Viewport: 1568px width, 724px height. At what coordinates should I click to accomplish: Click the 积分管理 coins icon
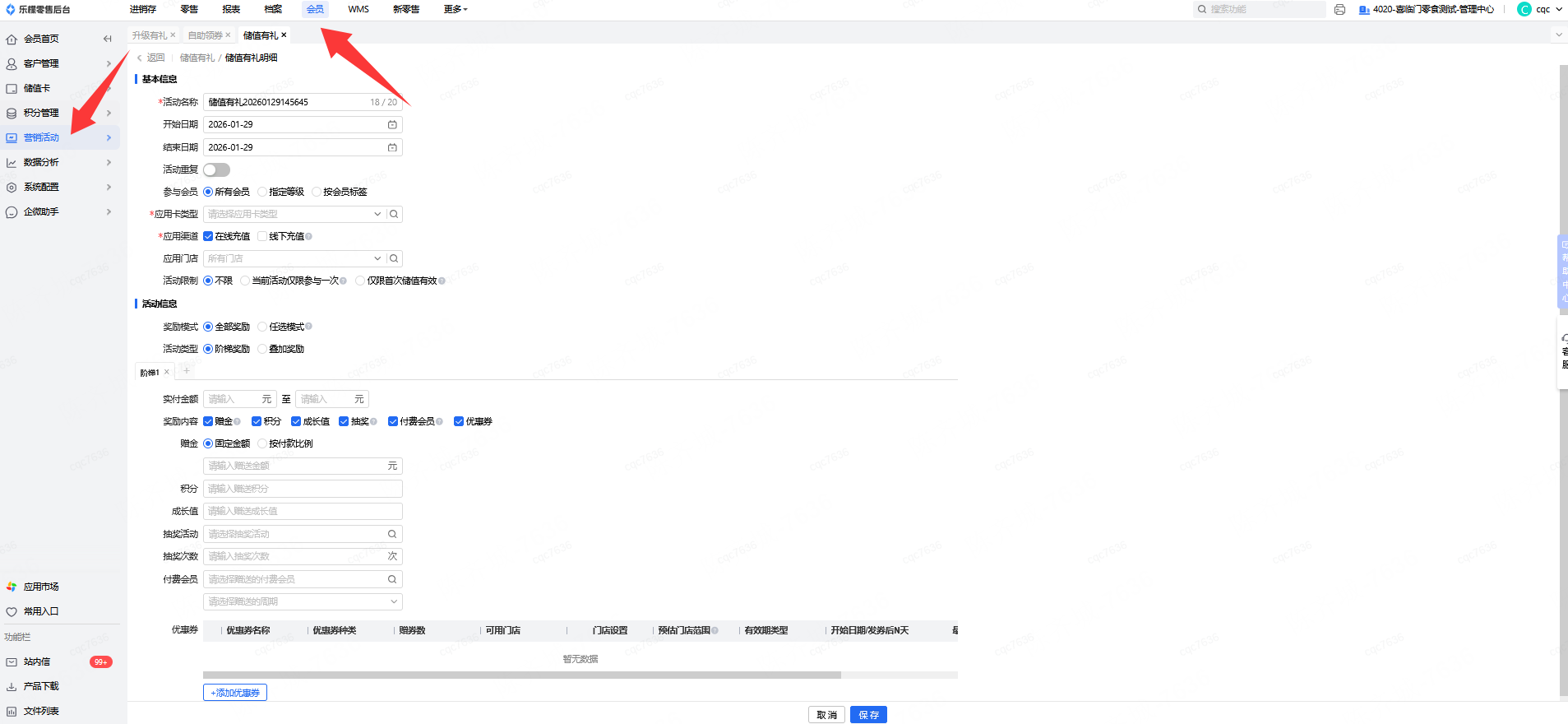(12, 113)
